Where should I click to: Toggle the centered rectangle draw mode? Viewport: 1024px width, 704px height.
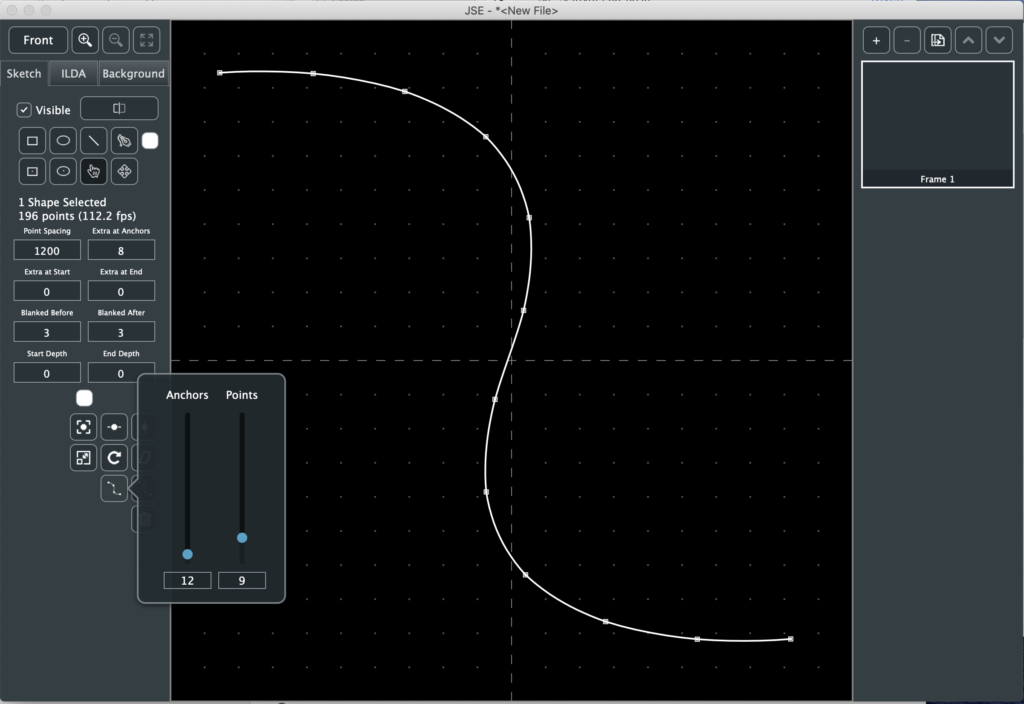(x=32, y=171)
